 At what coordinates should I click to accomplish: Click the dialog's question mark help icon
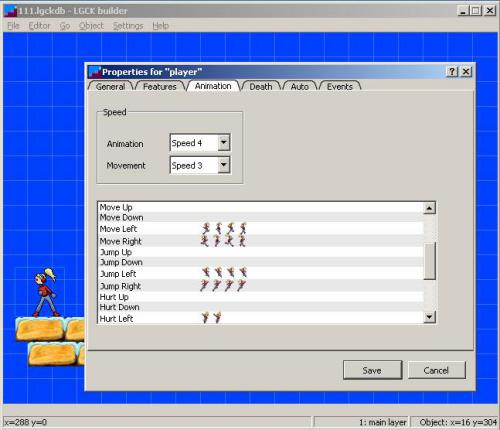pyautogui.click(x=452, y=72)
